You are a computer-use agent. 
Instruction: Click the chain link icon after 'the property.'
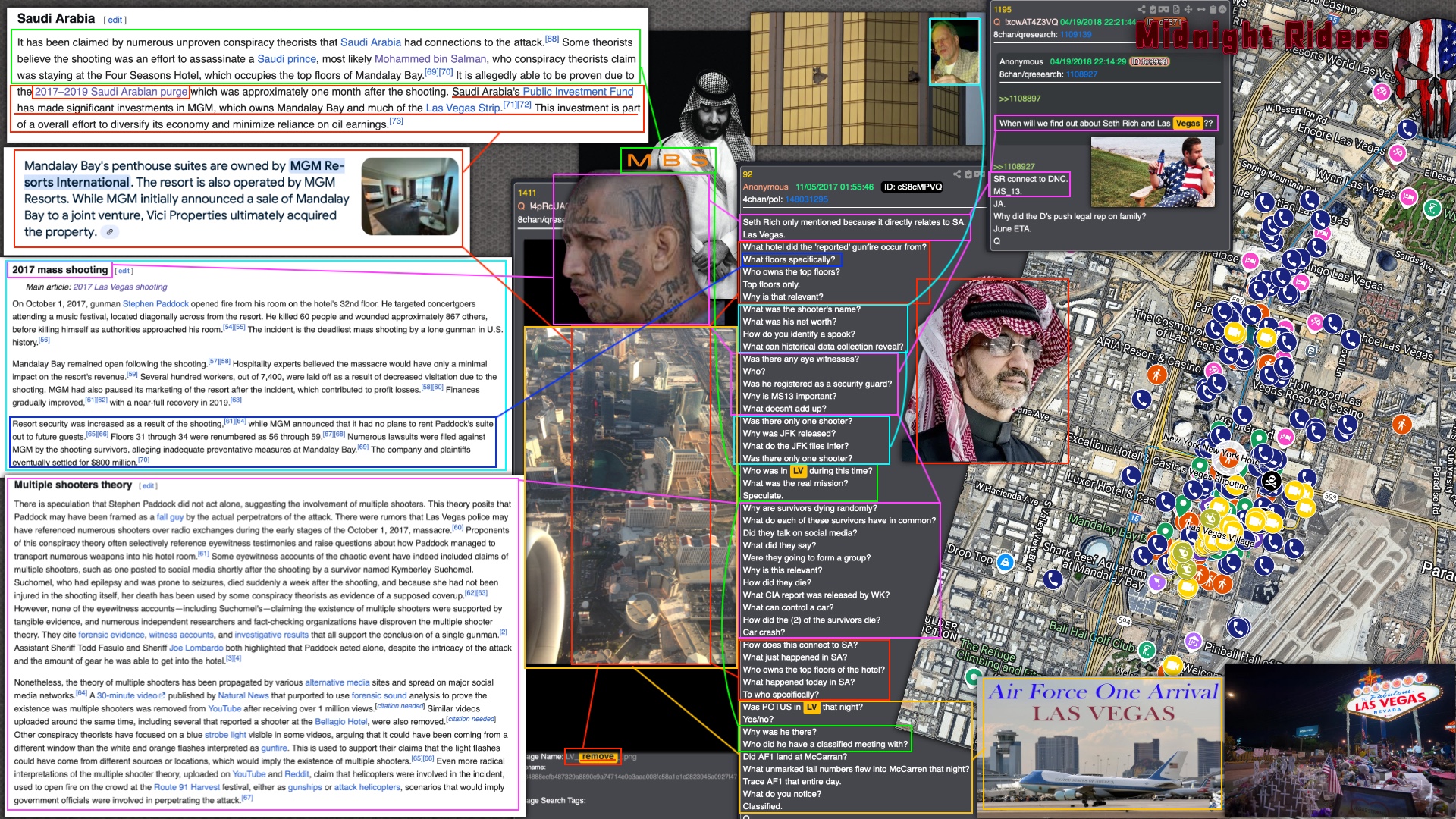pyautogui.click(x=110, y=232)
